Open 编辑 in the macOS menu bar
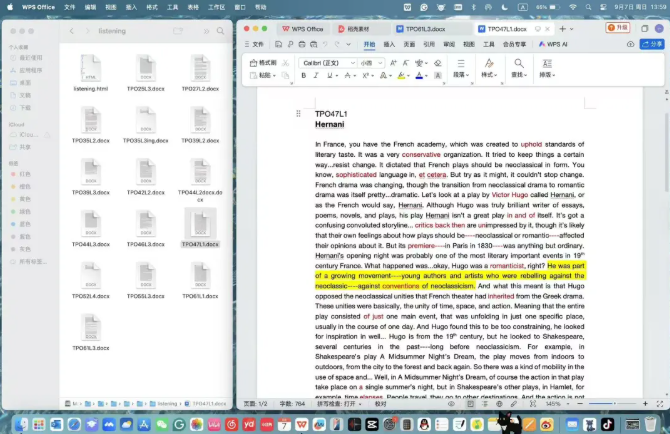The width and height of the screenshot is (670, 434). (91, 6)
